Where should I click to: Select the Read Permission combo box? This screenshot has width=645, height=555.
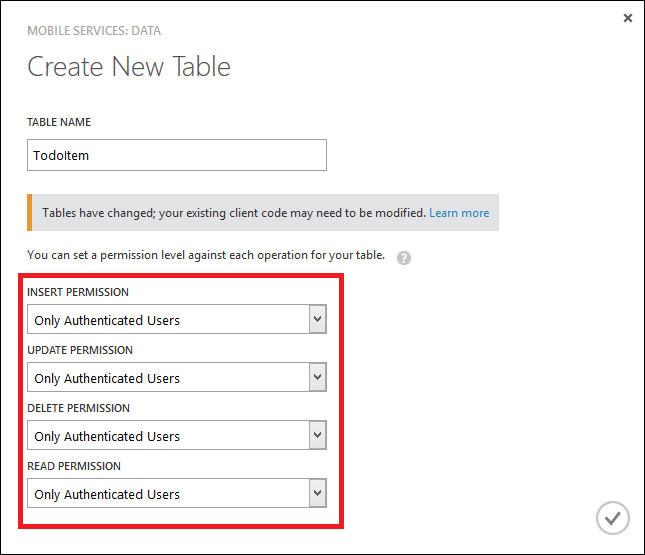tap(177, 493)
